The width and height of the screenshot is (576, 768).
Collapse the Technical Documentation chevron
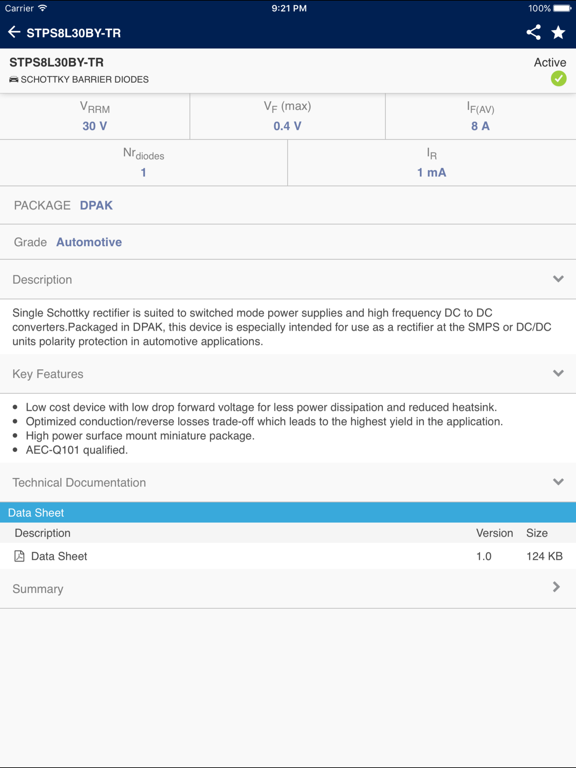(558, 482)
